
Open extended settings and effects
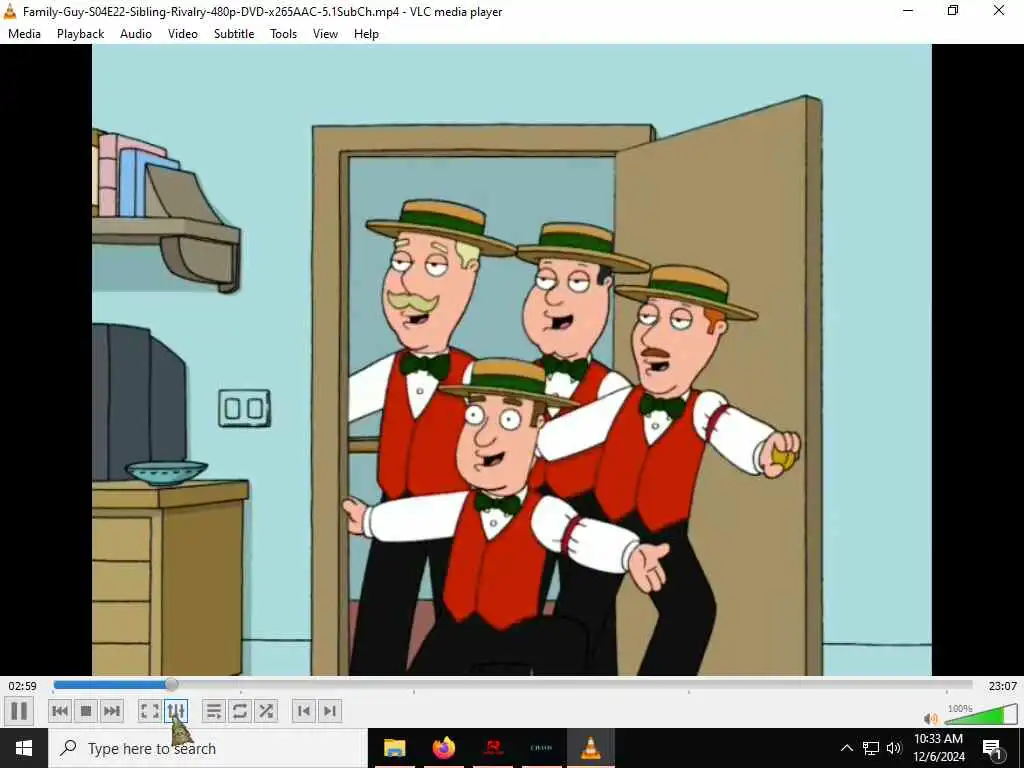[x=176, y=711]
